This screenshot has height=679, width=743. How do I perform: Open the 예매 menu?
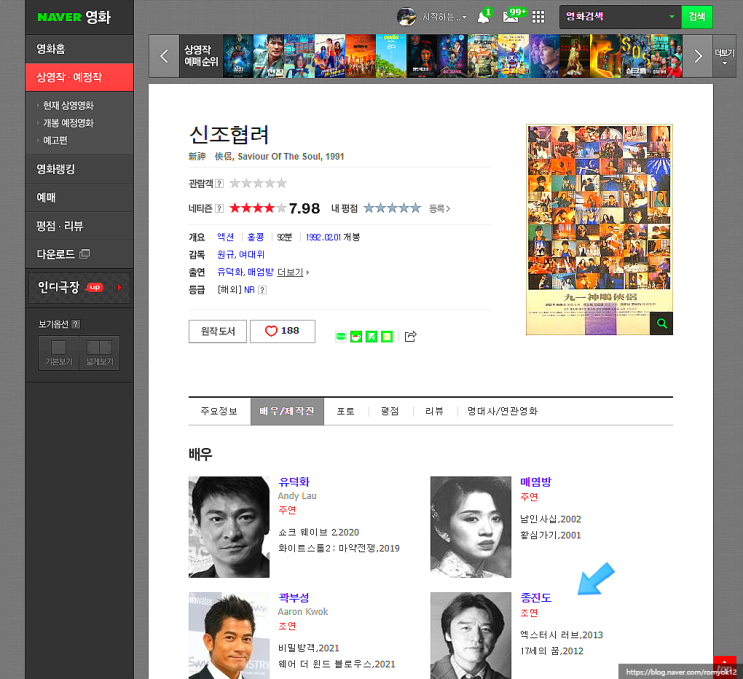[x=80, y=198]
